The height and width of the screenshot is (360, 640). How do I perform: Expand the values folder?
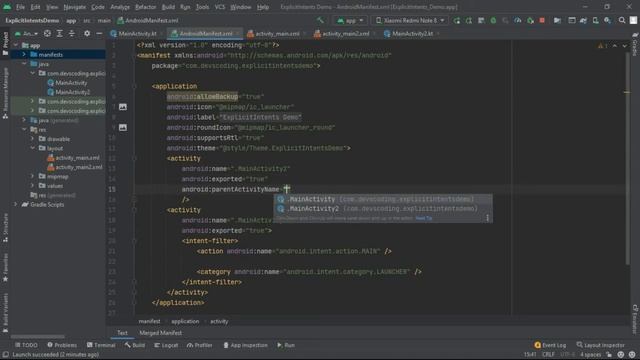[33, 186]
